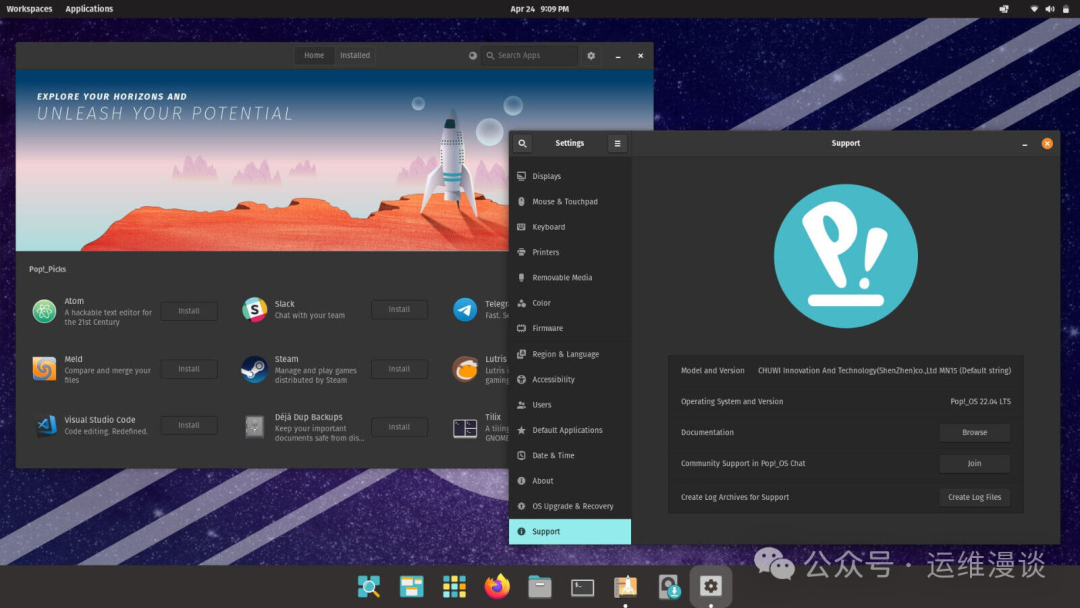Open the Applications menu in the top bar

(89, 8)
